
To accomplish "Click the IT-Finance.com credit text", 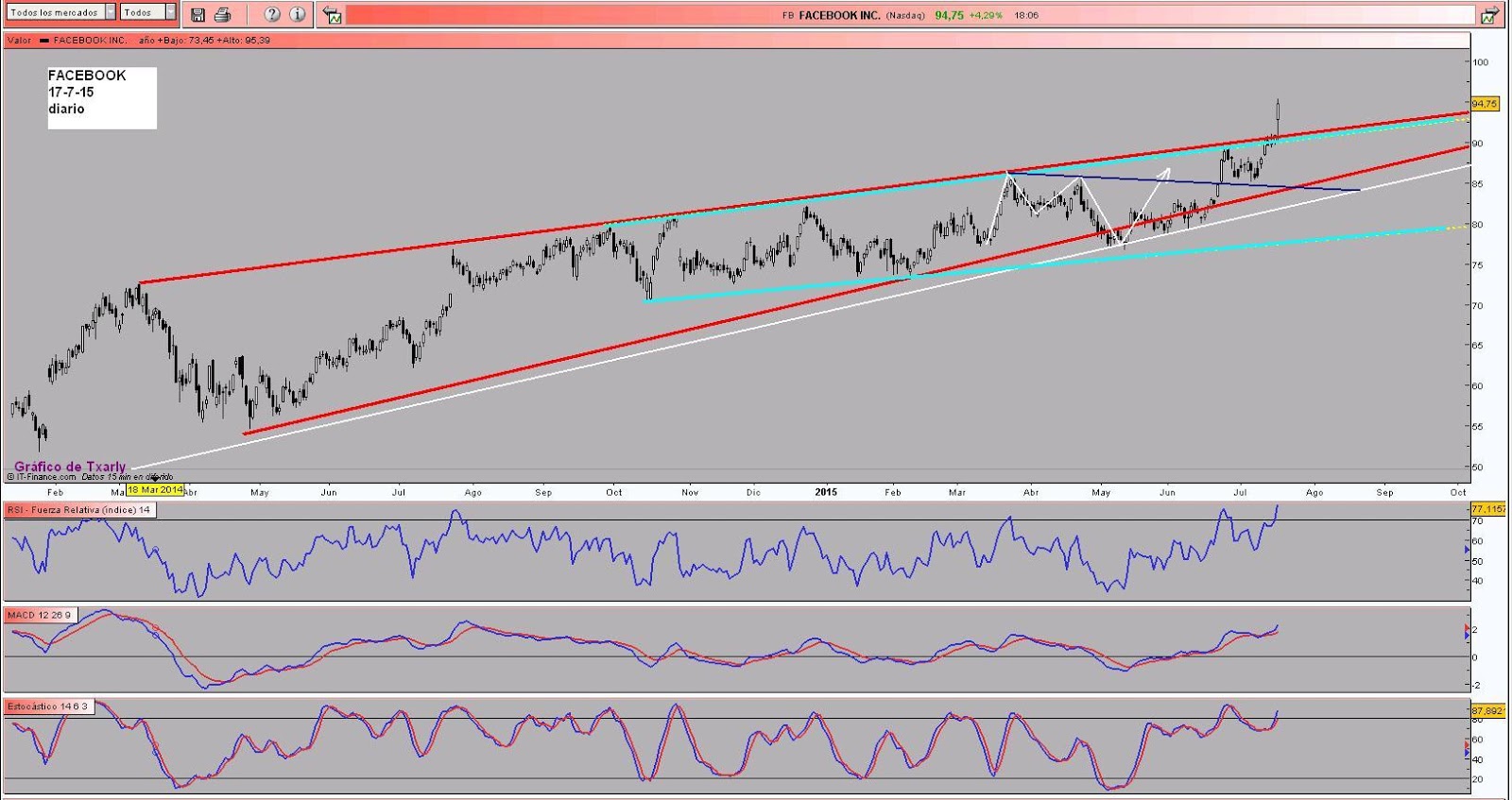I will click(x=42, y=477).
